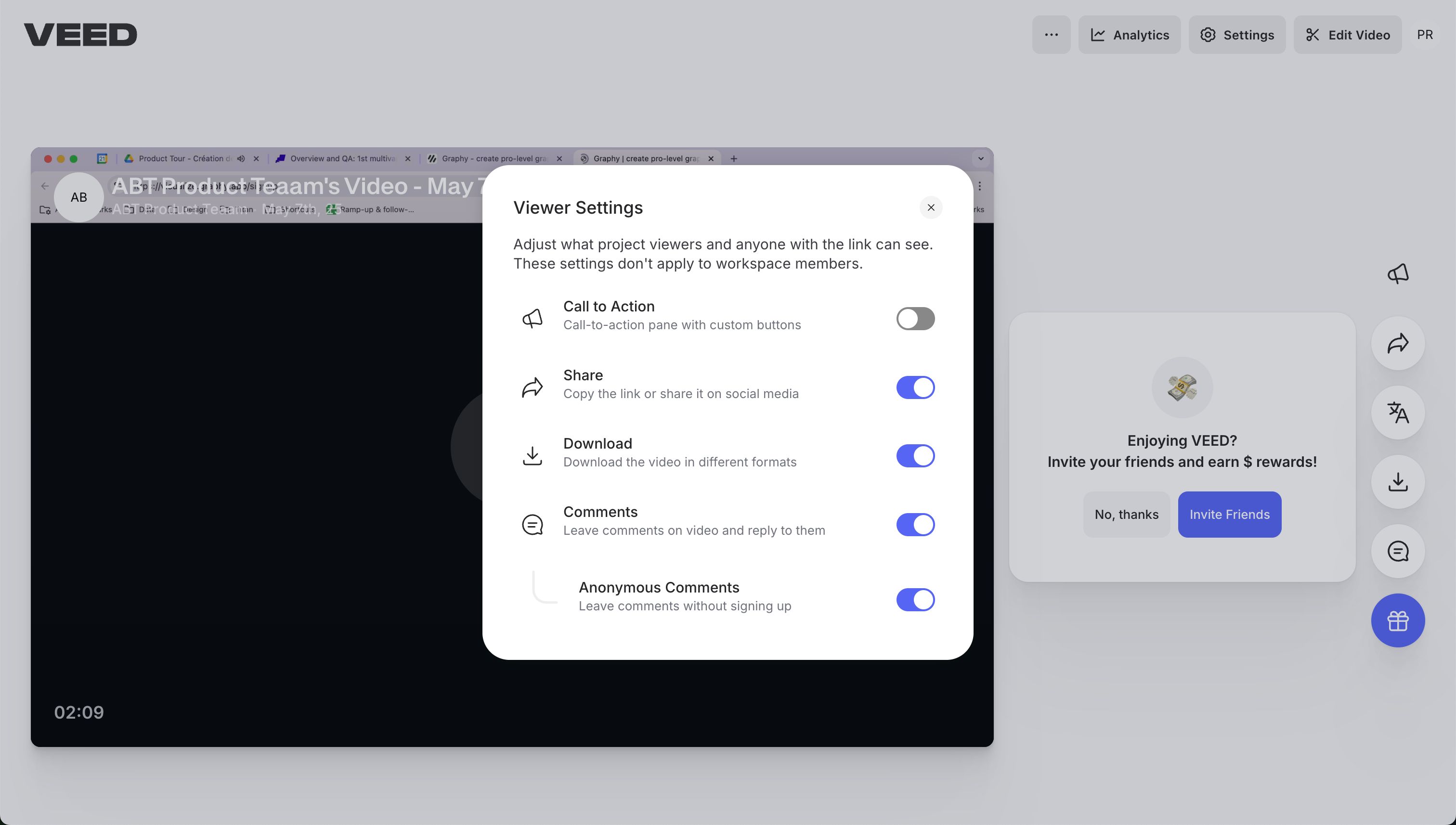
Task: Turn off Anonymous Comments toggle
Action: [x=915, y=599]
